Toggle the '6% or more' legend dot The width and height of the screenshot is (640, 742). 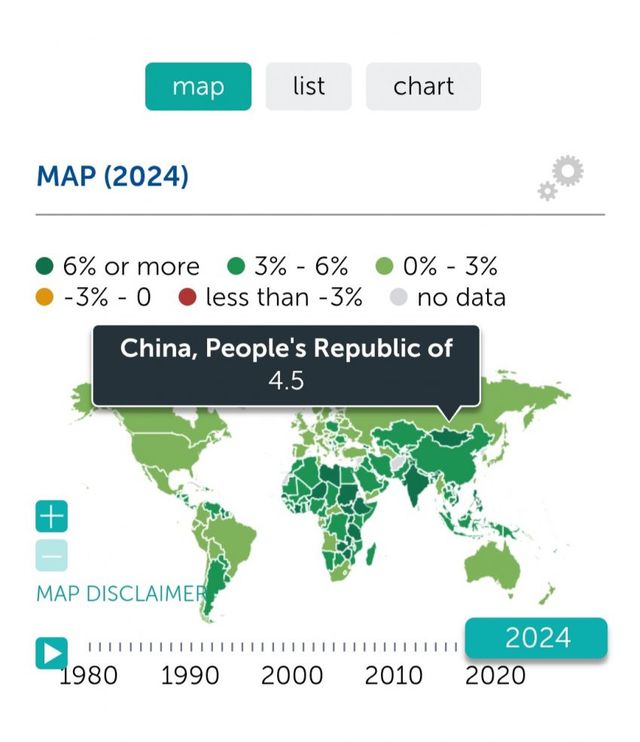pyautogui.click(x=44, y=267)
